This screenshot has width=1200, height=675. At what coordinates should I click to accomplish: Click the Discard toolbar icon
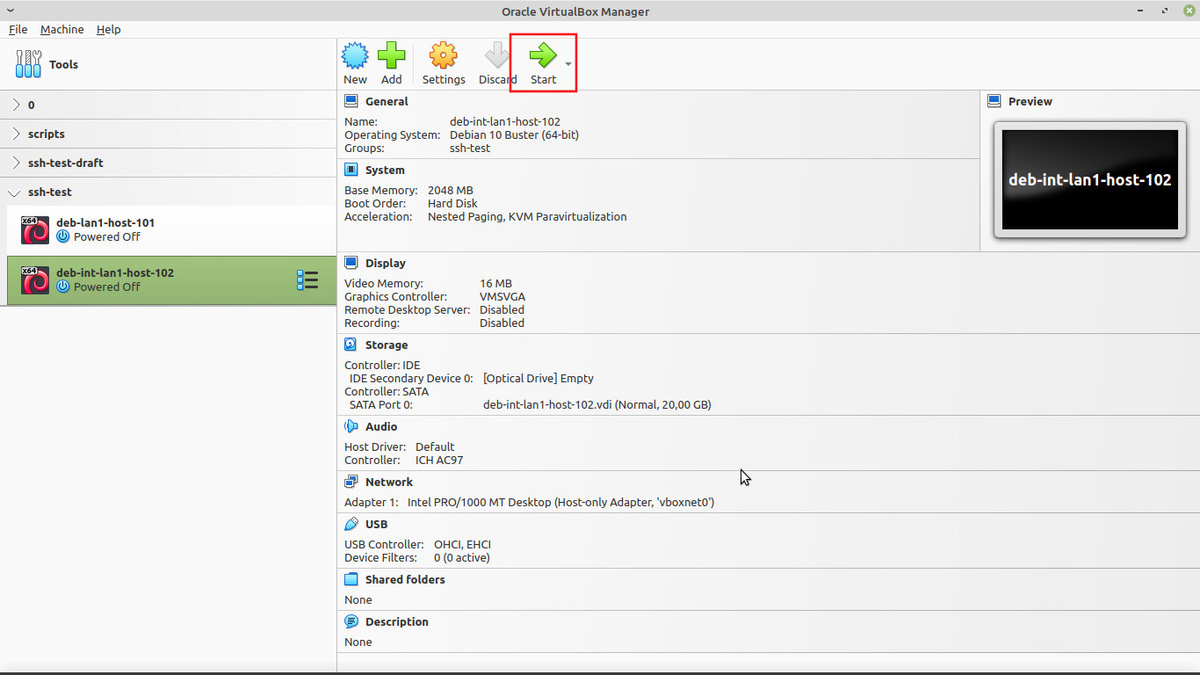[497, 55]
